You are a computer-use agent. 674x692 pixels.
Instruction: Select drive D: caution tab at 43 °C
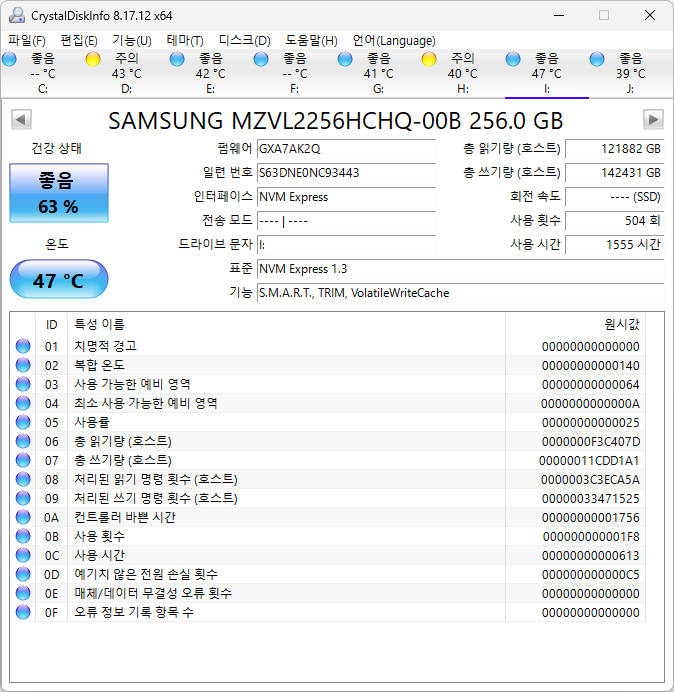pyautogui.click(x=126, y=73)
